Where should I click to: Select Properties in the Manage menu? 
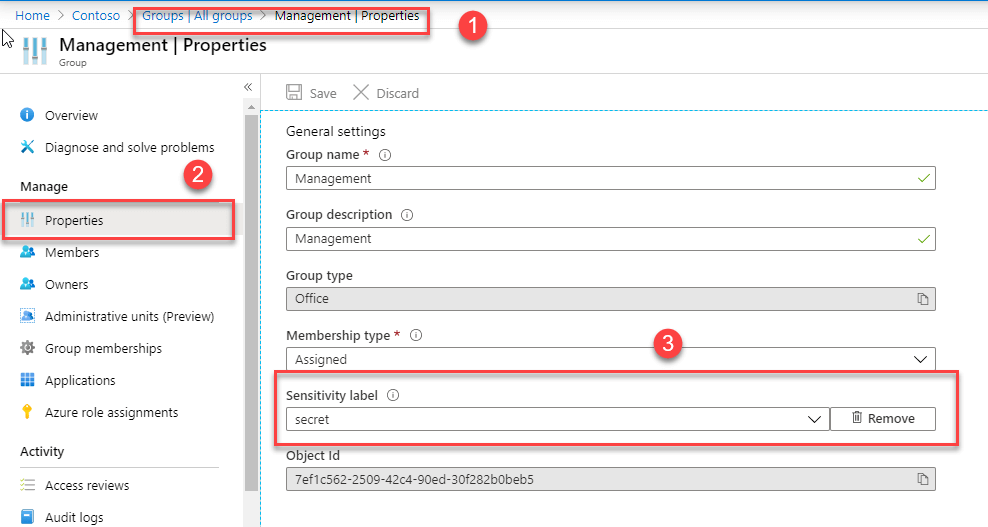(x=73, y=220)
